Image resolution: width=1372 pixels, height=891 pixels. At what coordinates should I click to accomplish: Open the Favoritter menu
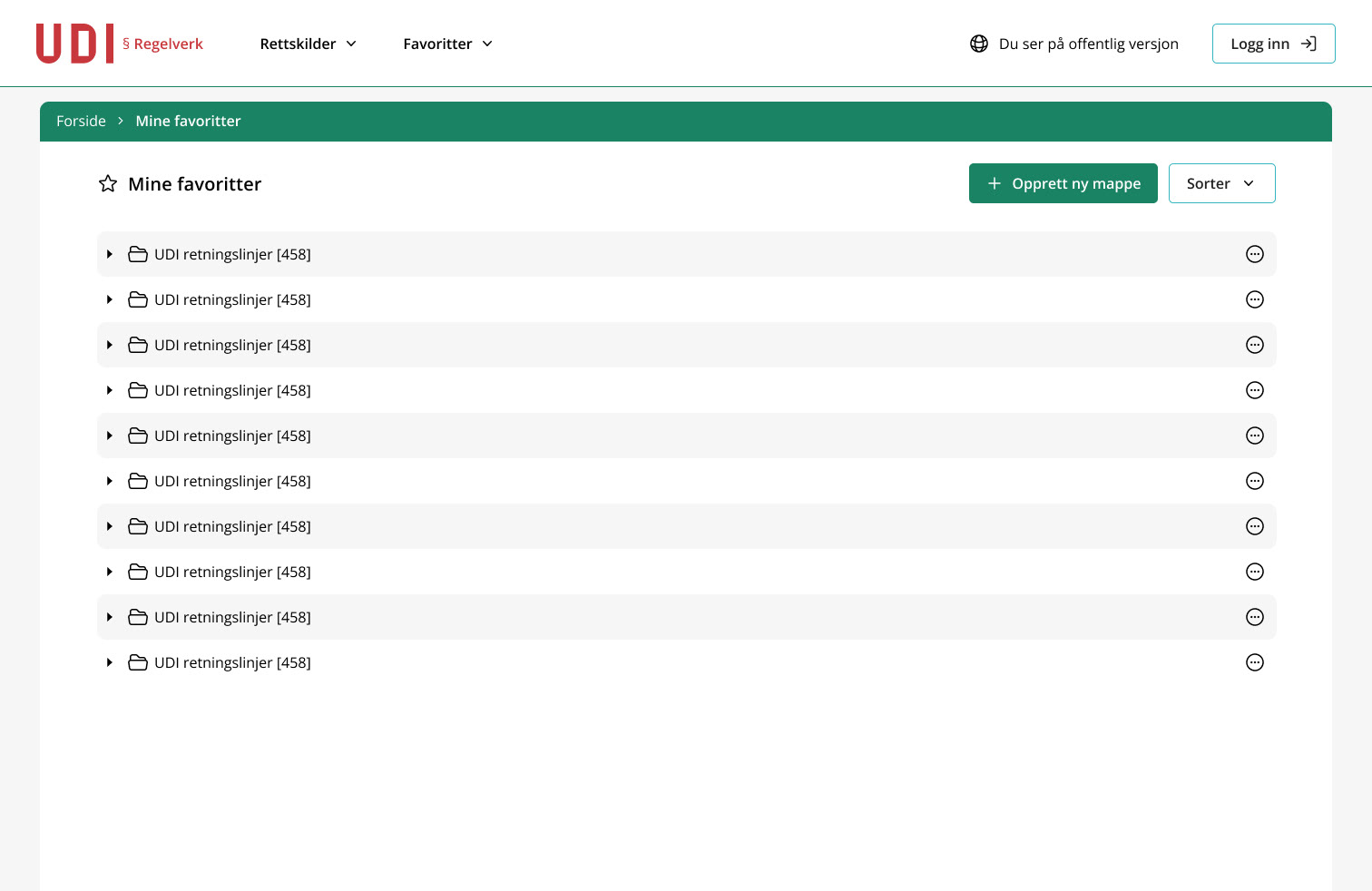pos(448,44)
